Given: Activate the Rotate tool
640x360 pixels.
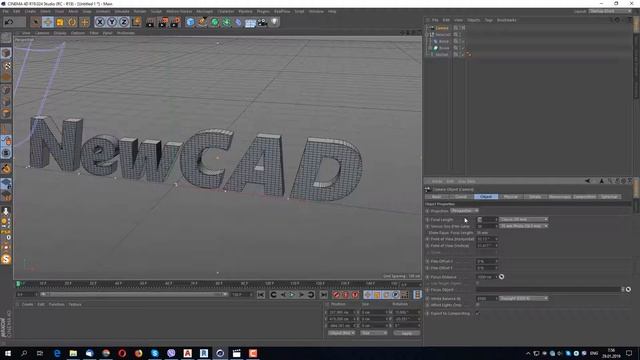Looking at the screenshot, I should [x=72, y=22].
